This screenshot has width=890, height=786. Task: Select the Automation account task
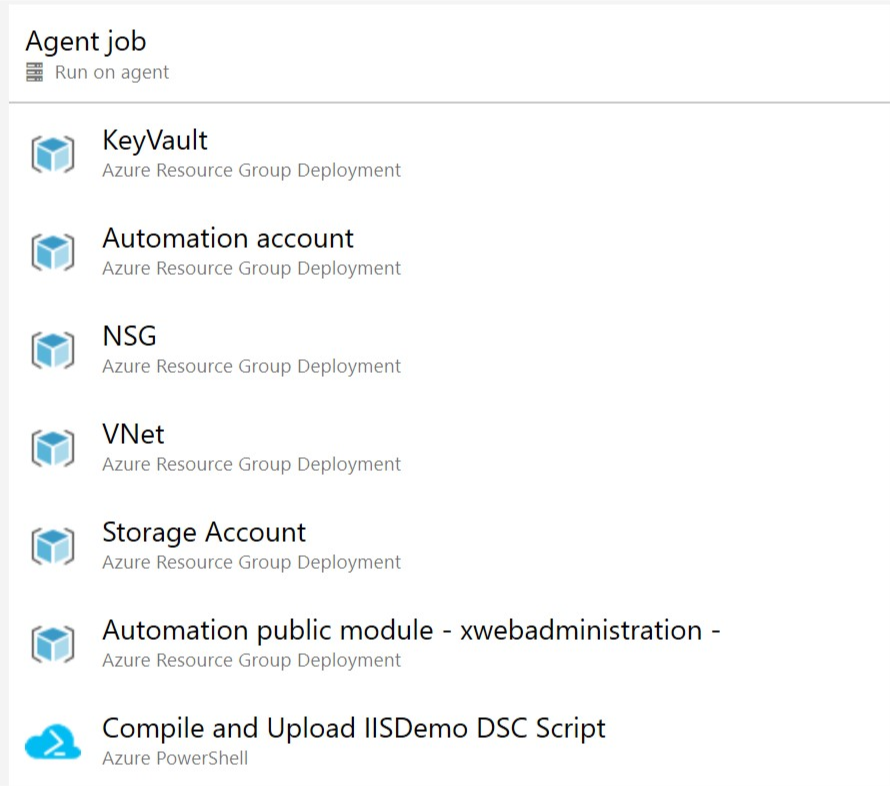click(228, 238)
